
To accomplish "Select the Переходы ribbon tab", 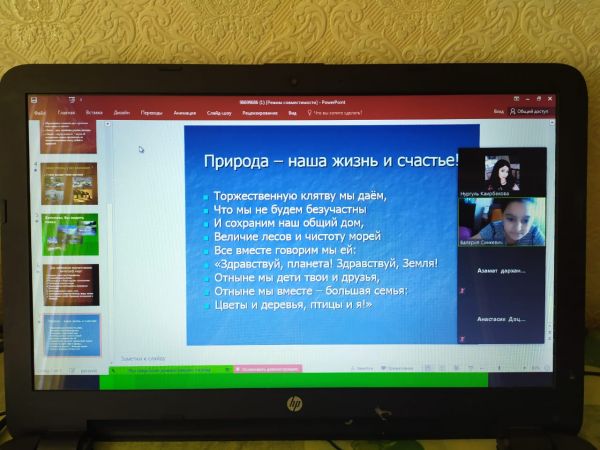I will click(151, 113).
